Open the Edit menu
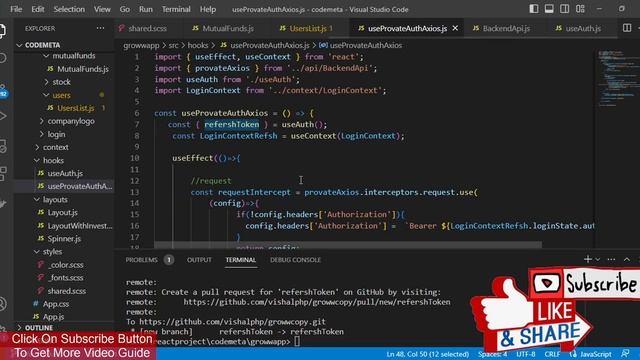The image size is (640, 360). (38, 9)
